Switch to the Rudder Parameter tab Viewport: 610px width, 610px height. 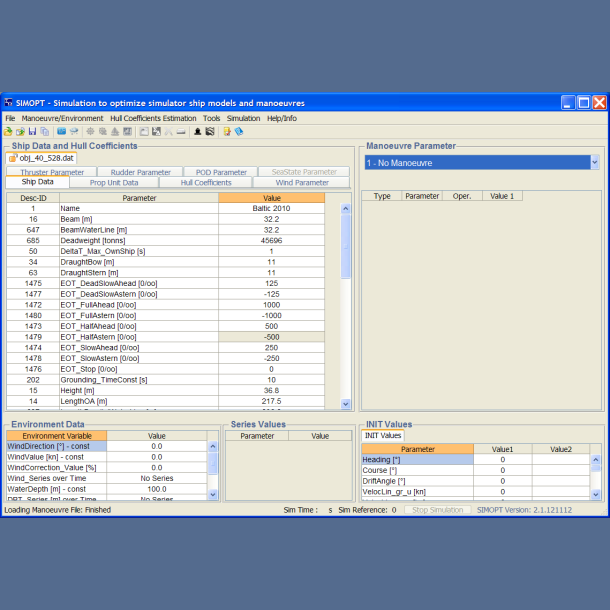pos(140,172)
